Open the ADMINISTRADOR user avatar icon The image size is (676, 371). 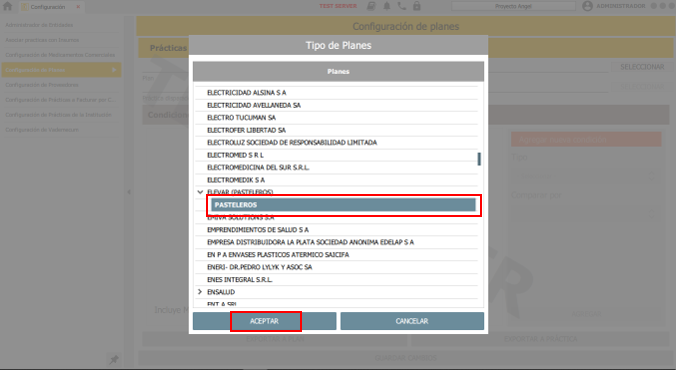(x=587, y=6)
